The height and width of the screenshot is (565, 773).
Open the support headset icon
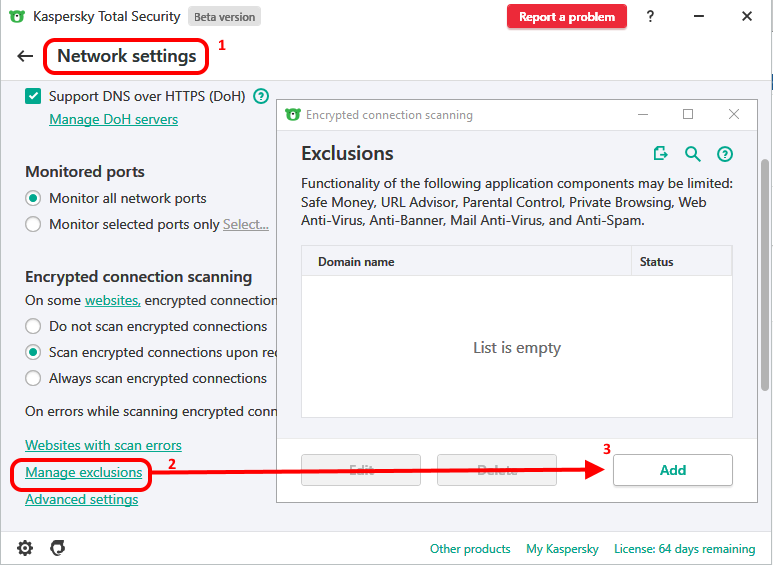click(x=58, y=548)
